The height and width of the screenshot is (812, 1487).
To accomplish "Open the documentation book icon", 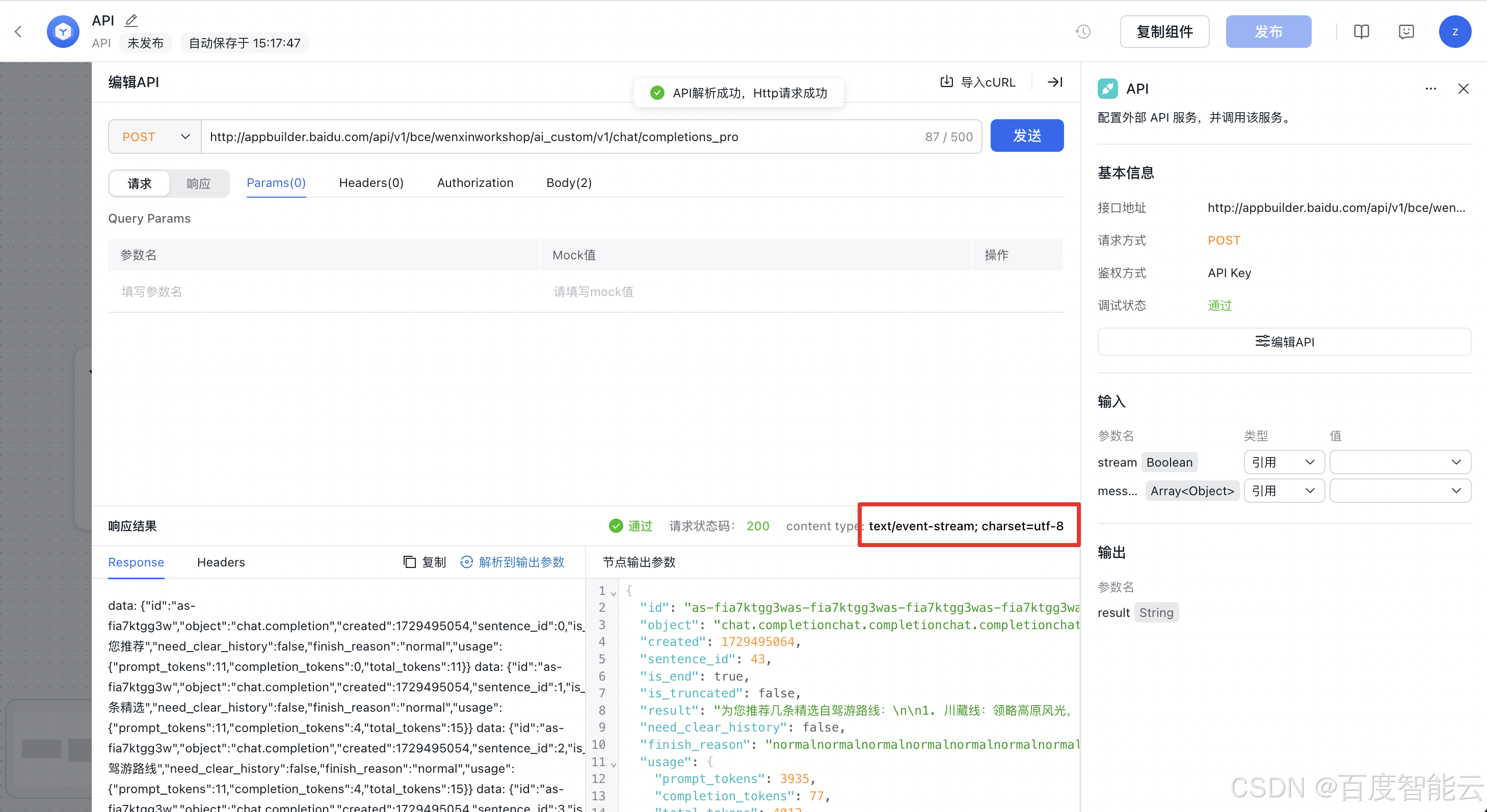I will pyautogui.click(x=1361, y=31).
